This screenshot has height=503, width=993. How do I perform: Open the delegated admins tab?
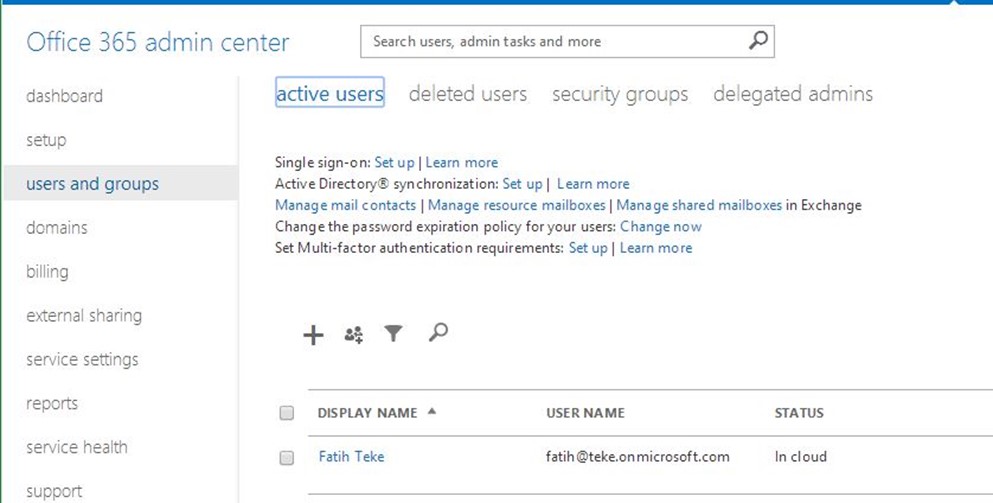[793, 94]
